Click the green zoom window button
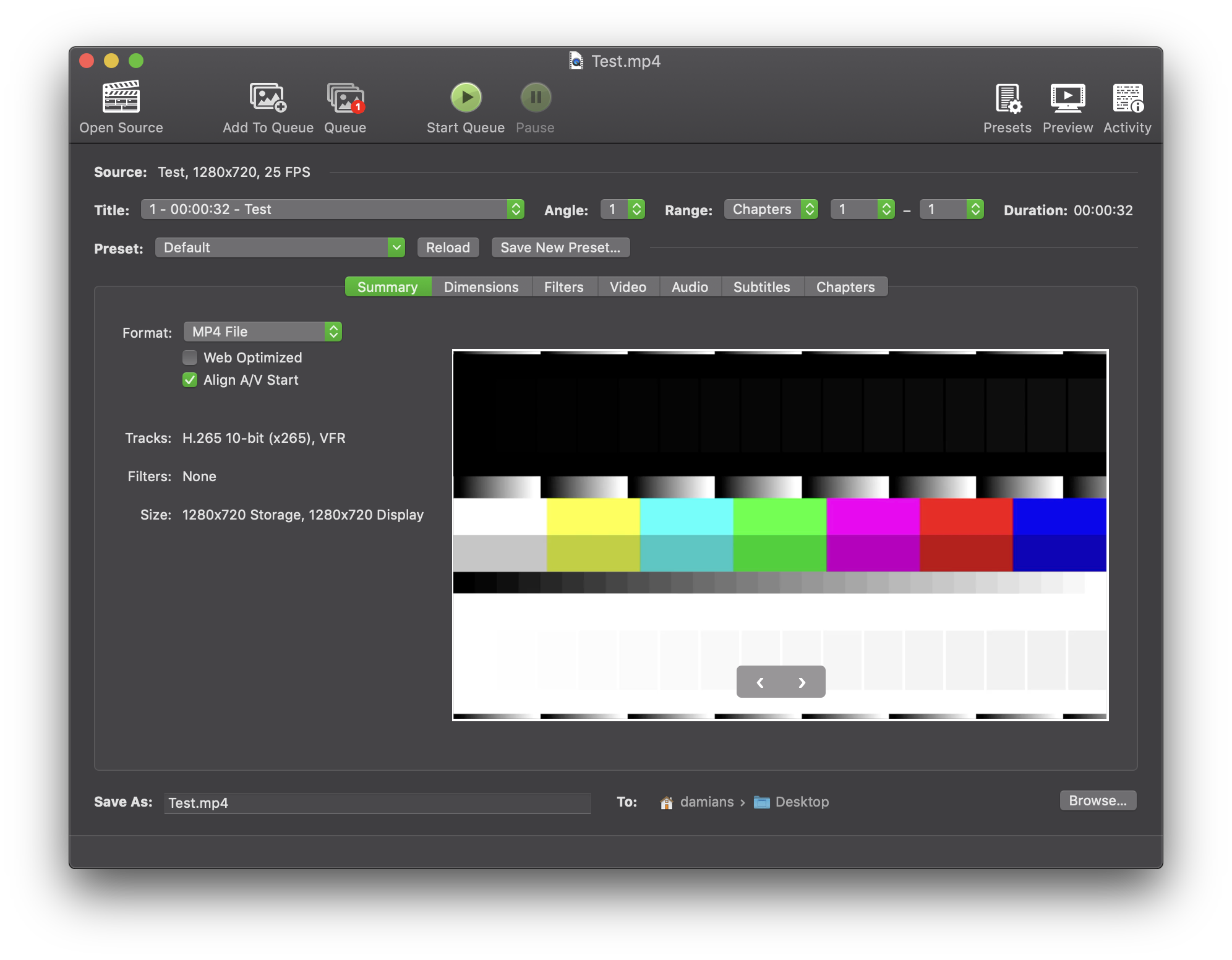The width and height of the screenshot is (1232, 960). (136, 61)
